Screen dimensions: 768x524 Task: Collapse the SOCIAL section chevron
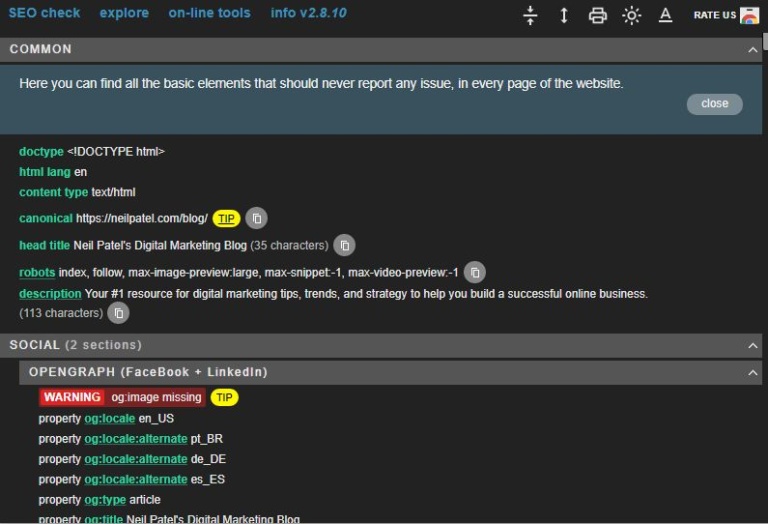[x=752, y=346]
